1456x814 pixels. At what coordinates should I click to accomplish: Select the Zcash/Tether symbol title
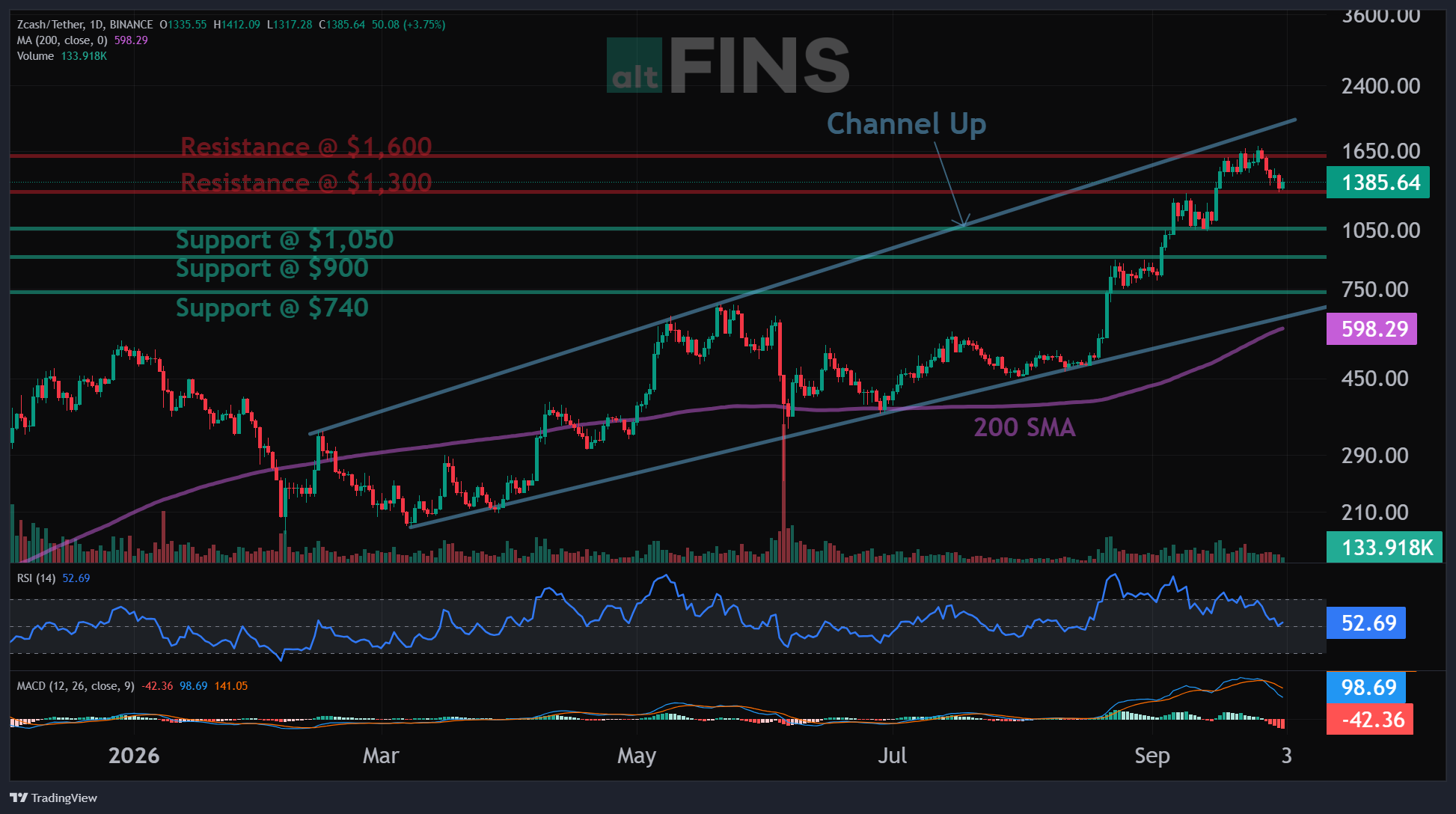click(x=52, y=25)
